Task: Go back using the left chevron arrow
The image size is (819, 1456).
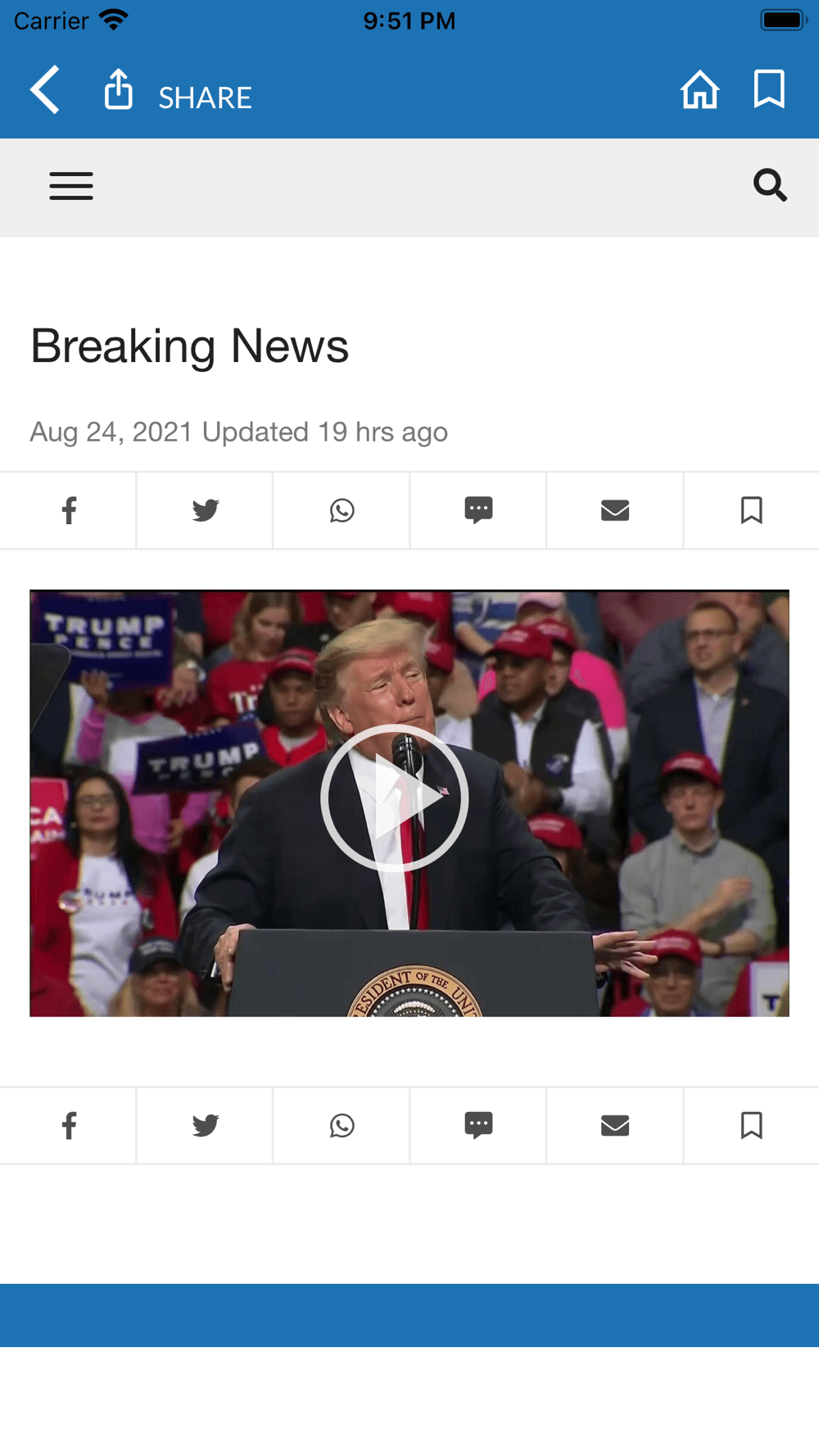Action: [45, 89]
